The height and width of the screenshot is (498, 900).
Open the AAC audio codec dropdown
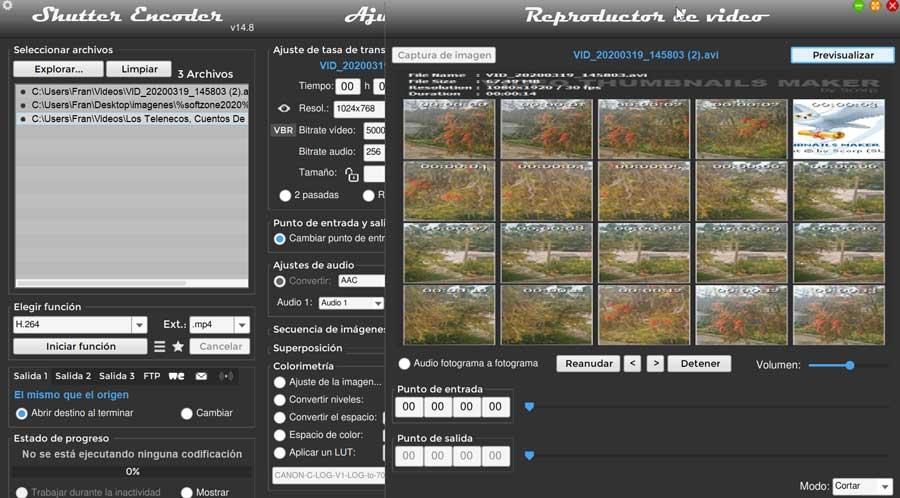(x=362, y=281)
